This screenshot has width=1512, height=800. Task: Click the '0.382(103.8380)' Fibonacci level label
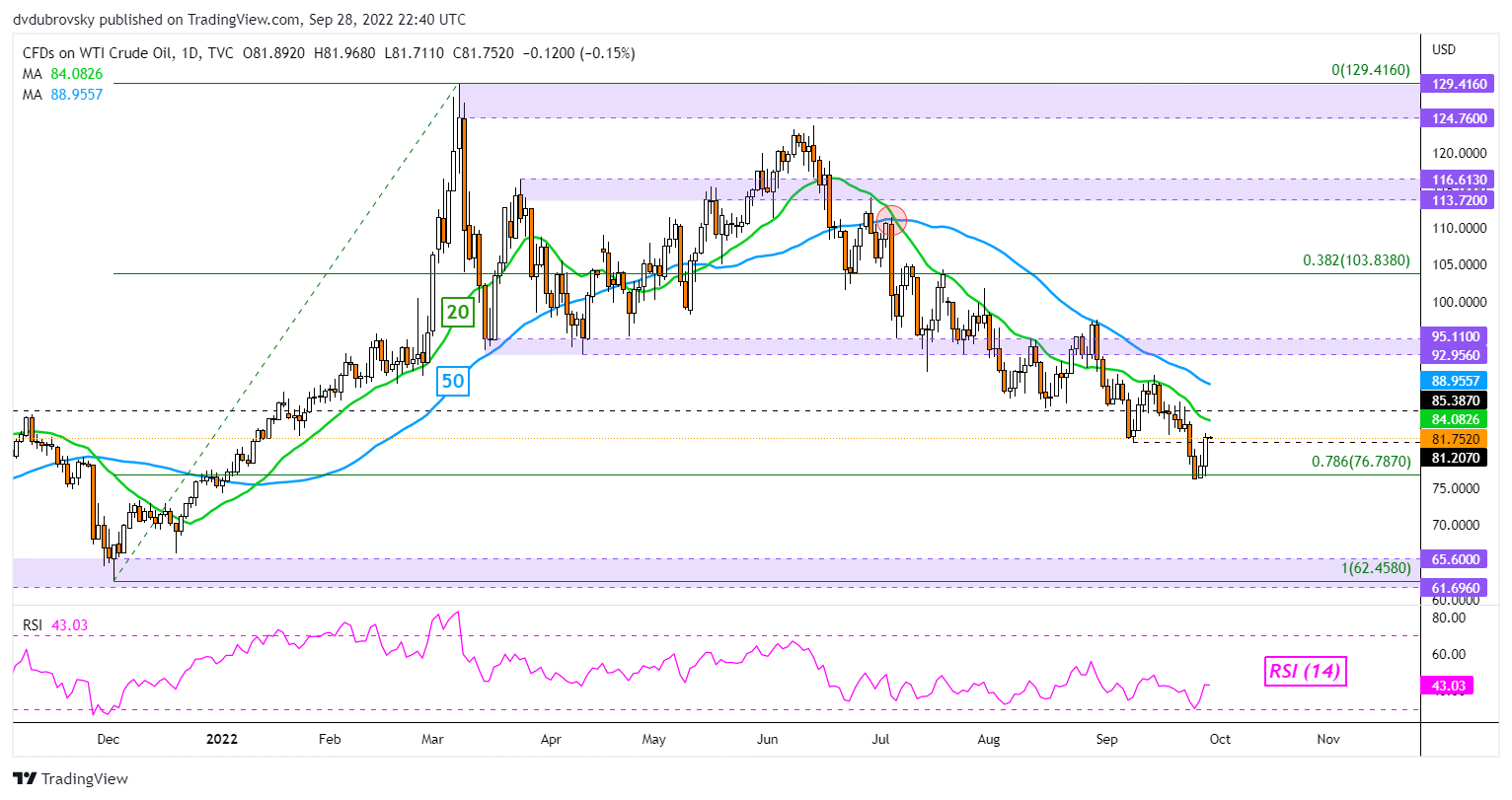pyautogui.click(x=1357, y=260)
